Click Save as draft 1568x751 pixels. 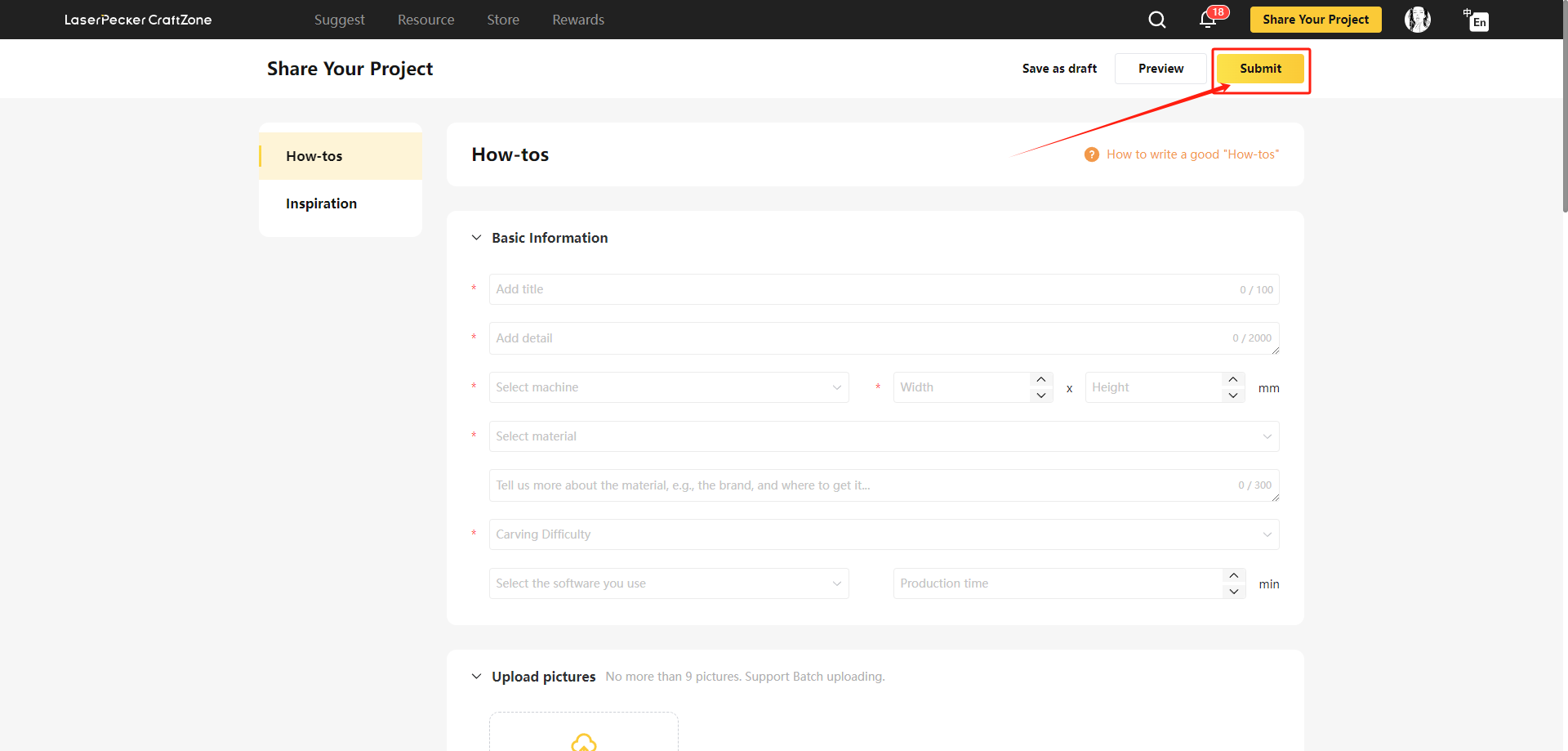(x=1059, y=69)
